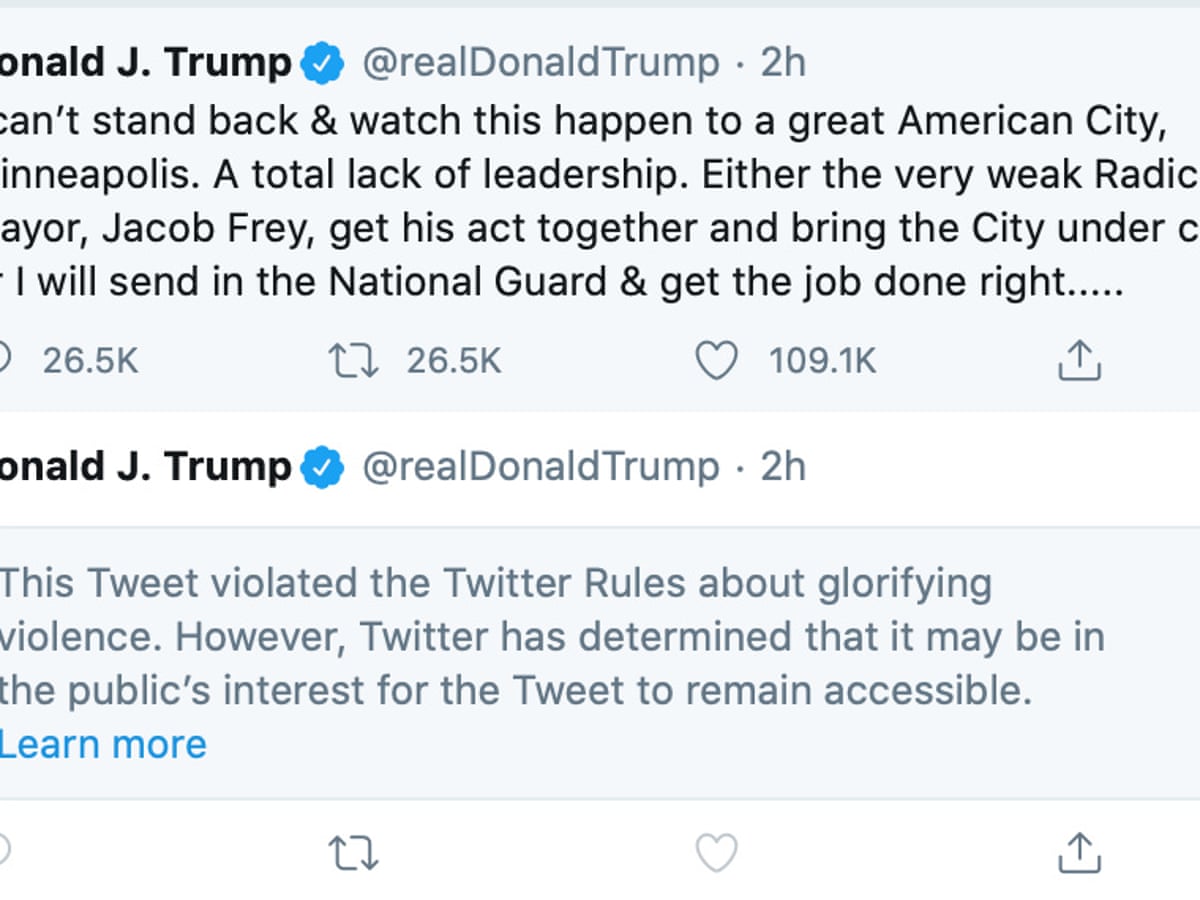This screenshot has width=1200, height=900.
Task: Like the first tweet with 109.1K likes
Action: [716, 361]
